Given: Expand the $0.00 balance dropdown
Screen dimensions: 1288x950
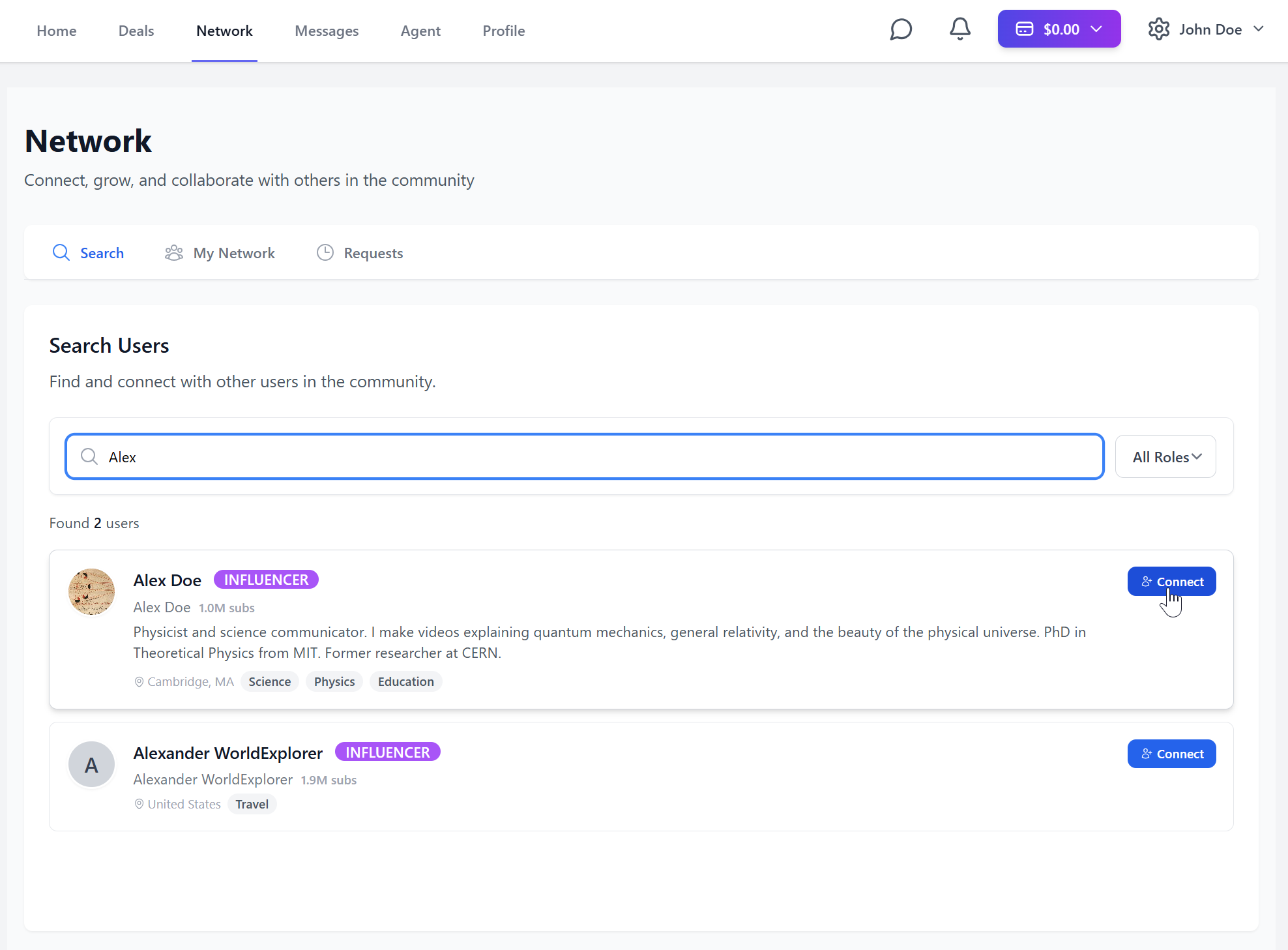Looking at the screenshot, I should coord(1059,29).
